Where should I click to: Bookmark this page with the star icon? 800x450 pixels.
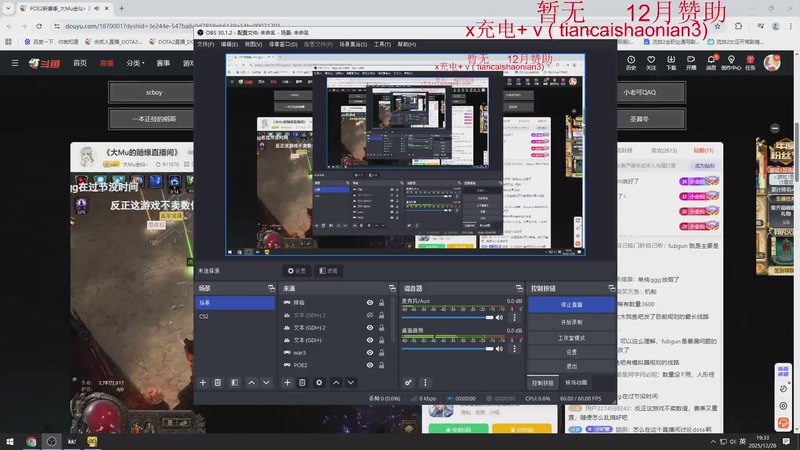717,26
